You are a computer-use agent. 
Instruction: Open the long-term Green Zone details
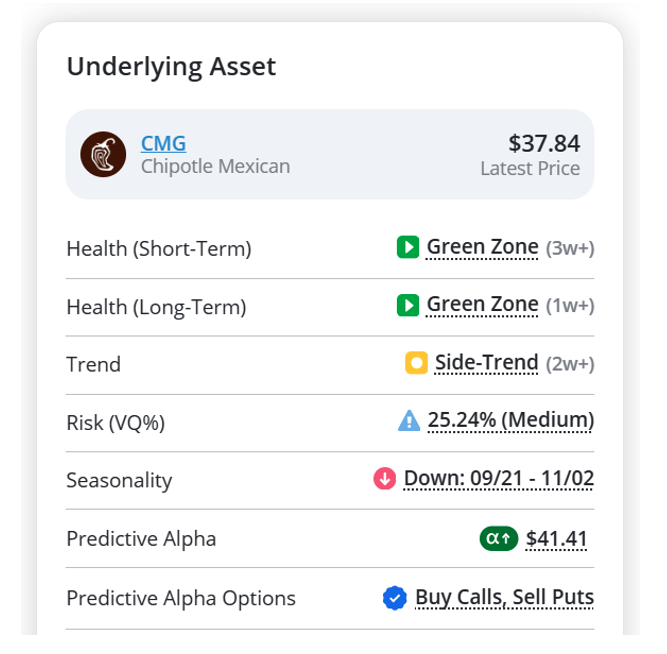482,305
